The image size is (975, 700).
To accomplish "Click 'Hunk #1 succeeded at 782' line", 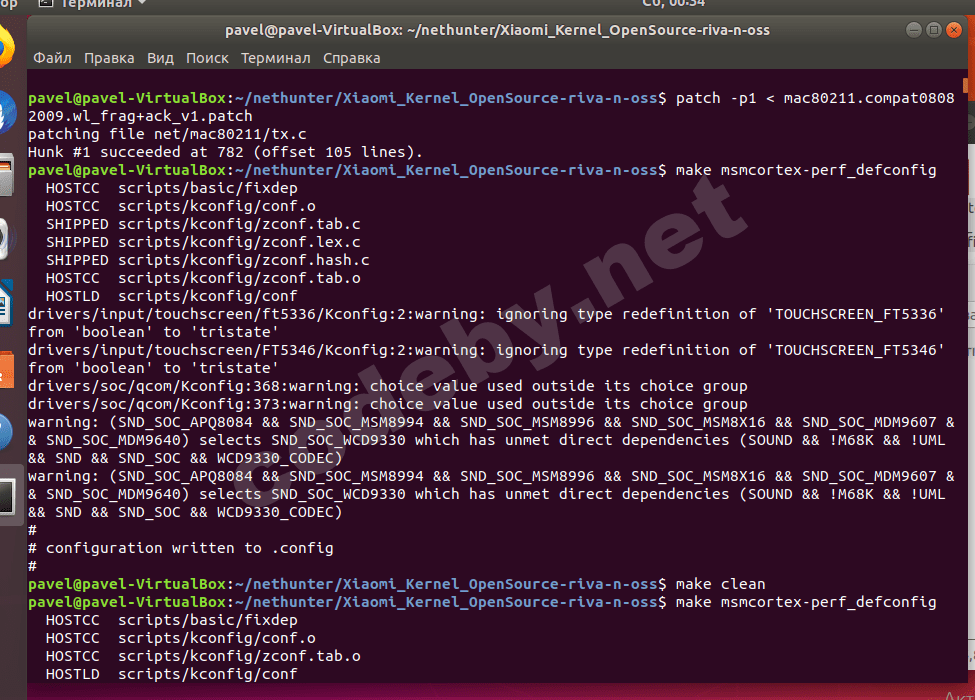I will [225, 152].
